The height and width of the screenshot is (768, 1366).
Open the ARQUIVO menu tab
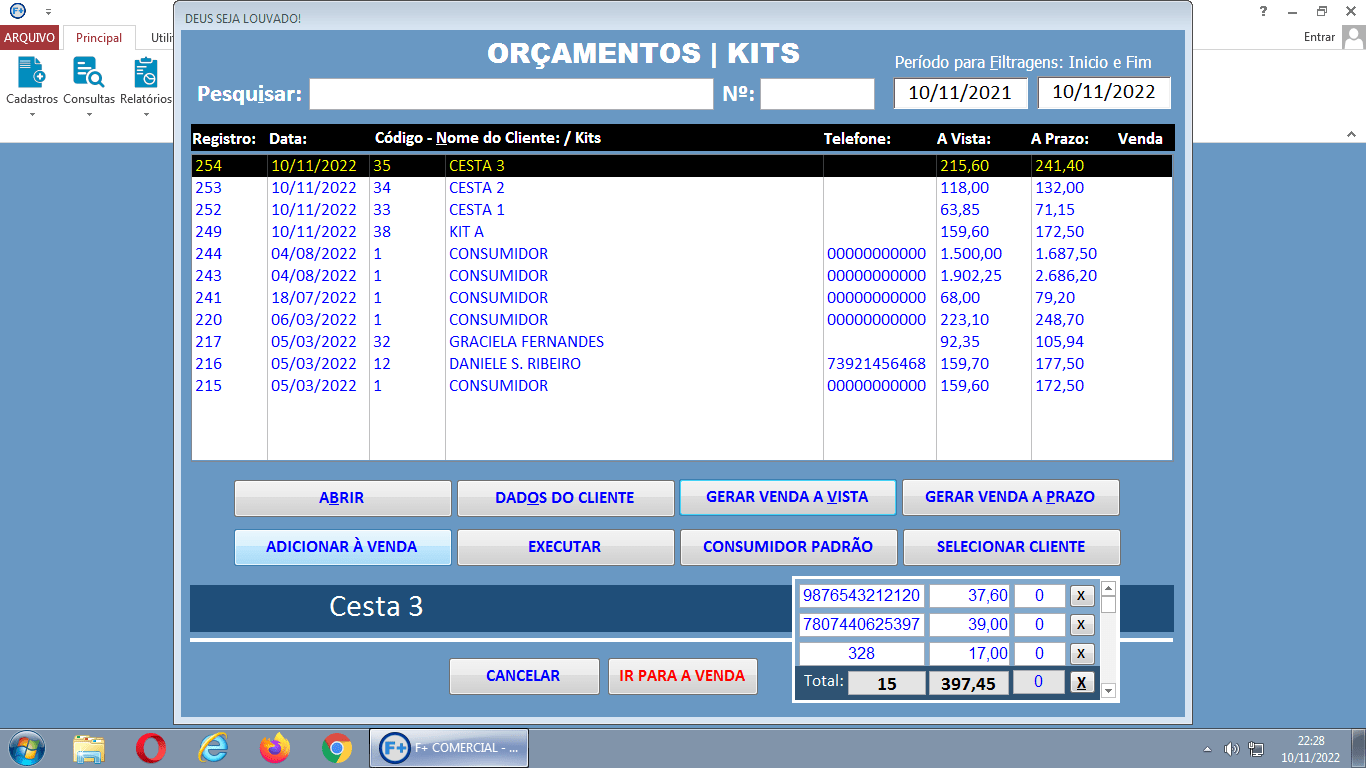pyautogui.click(x=30, y=38)
